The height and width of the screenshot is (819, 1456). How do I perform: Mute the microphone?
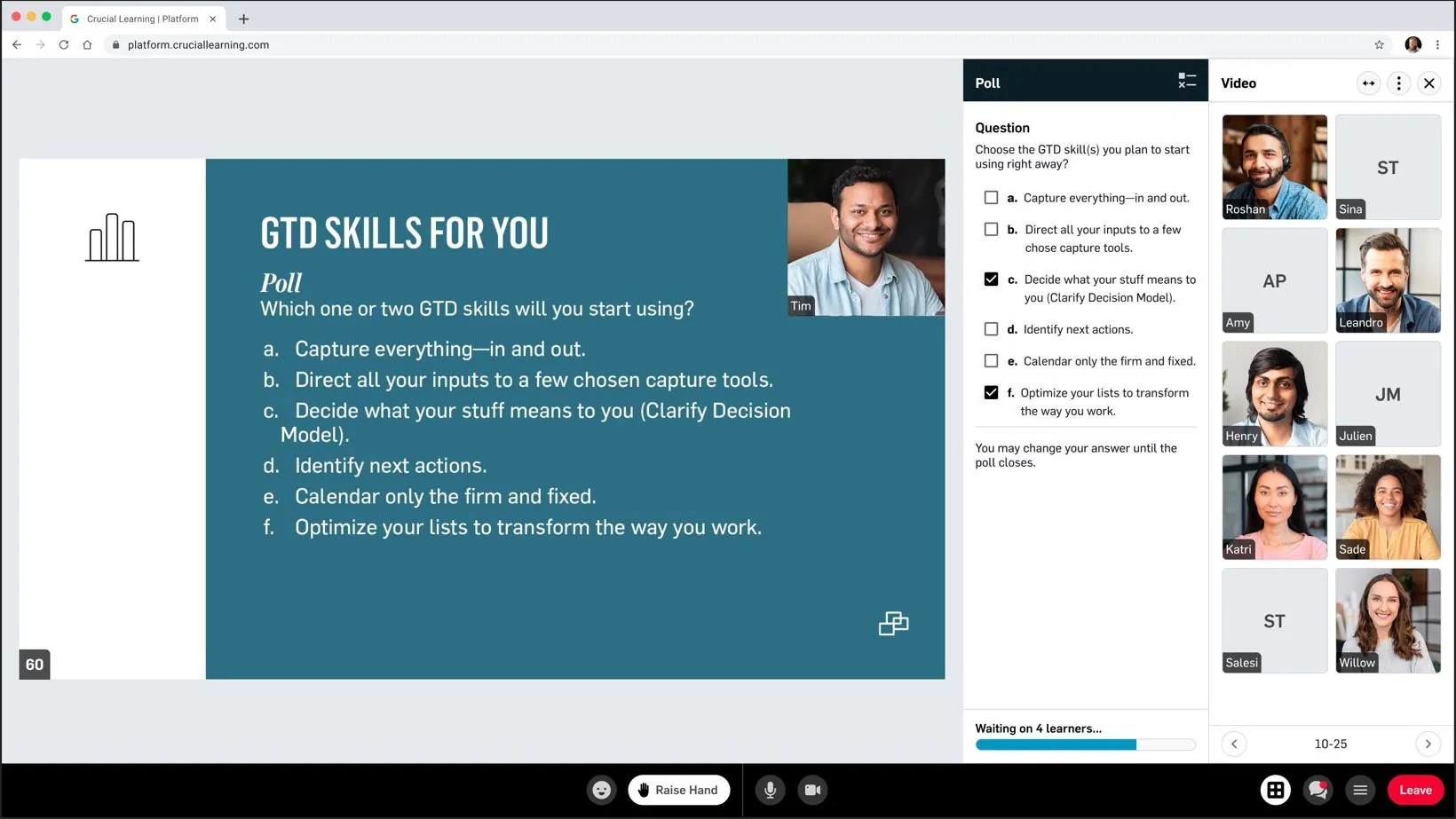tap(770, 790)
